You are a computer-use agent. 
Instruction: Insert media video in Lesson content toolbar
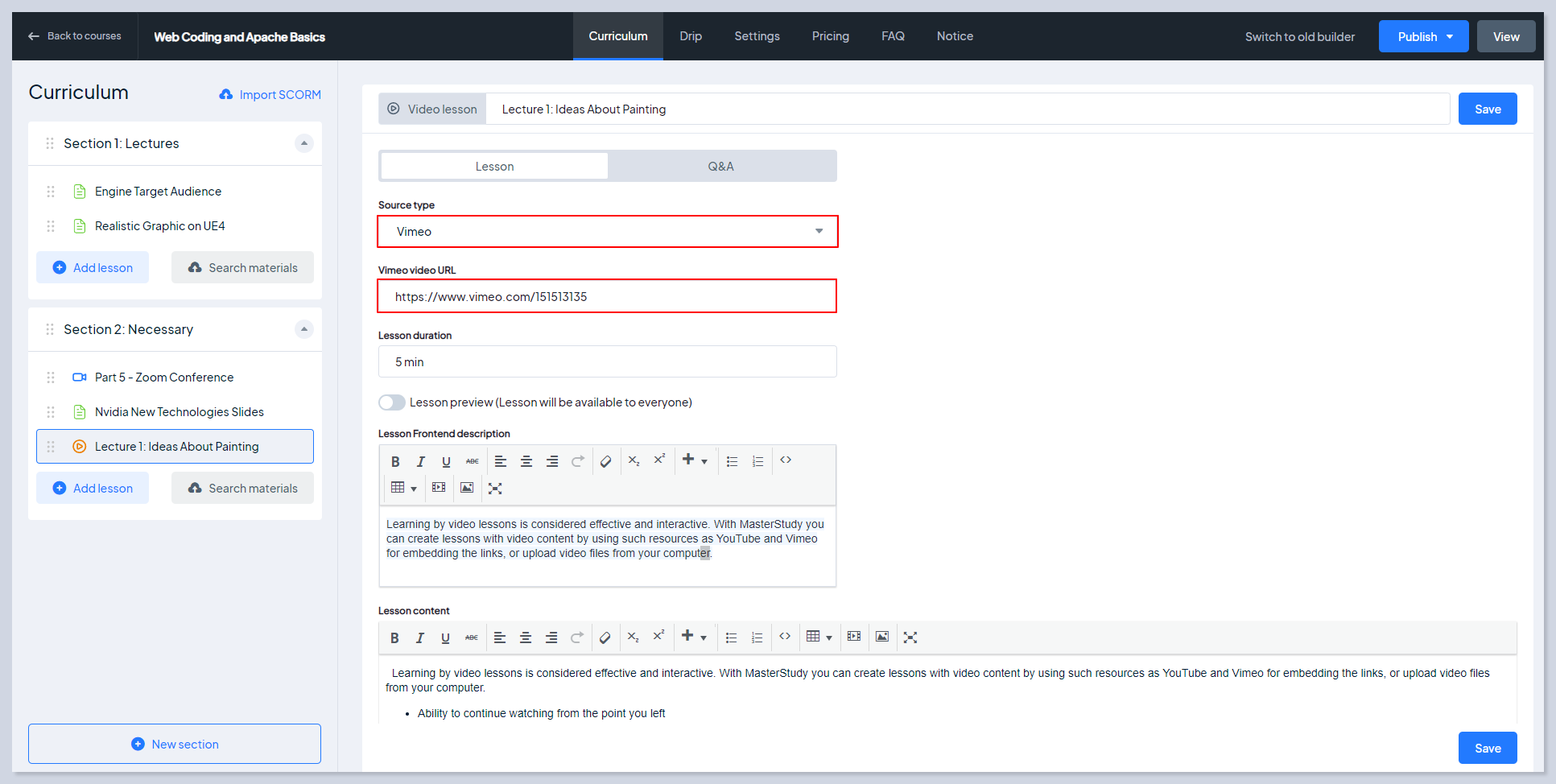coord(854,637)
